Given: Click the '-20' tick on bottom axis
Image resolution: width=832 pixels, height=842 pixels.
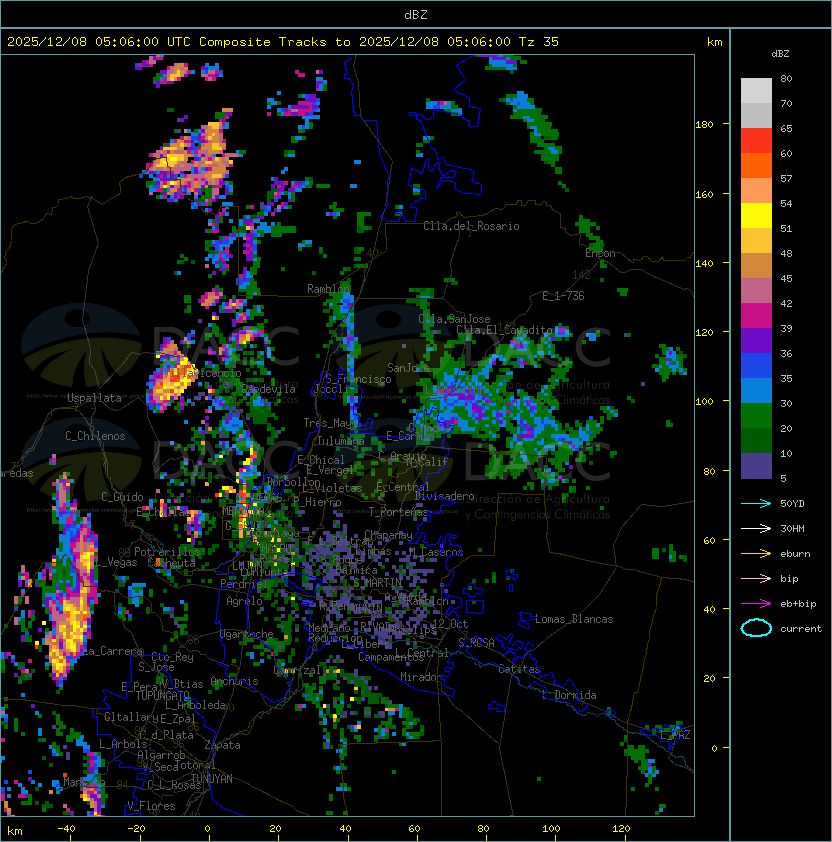Looking at the screenshot, I should [136, 829].
